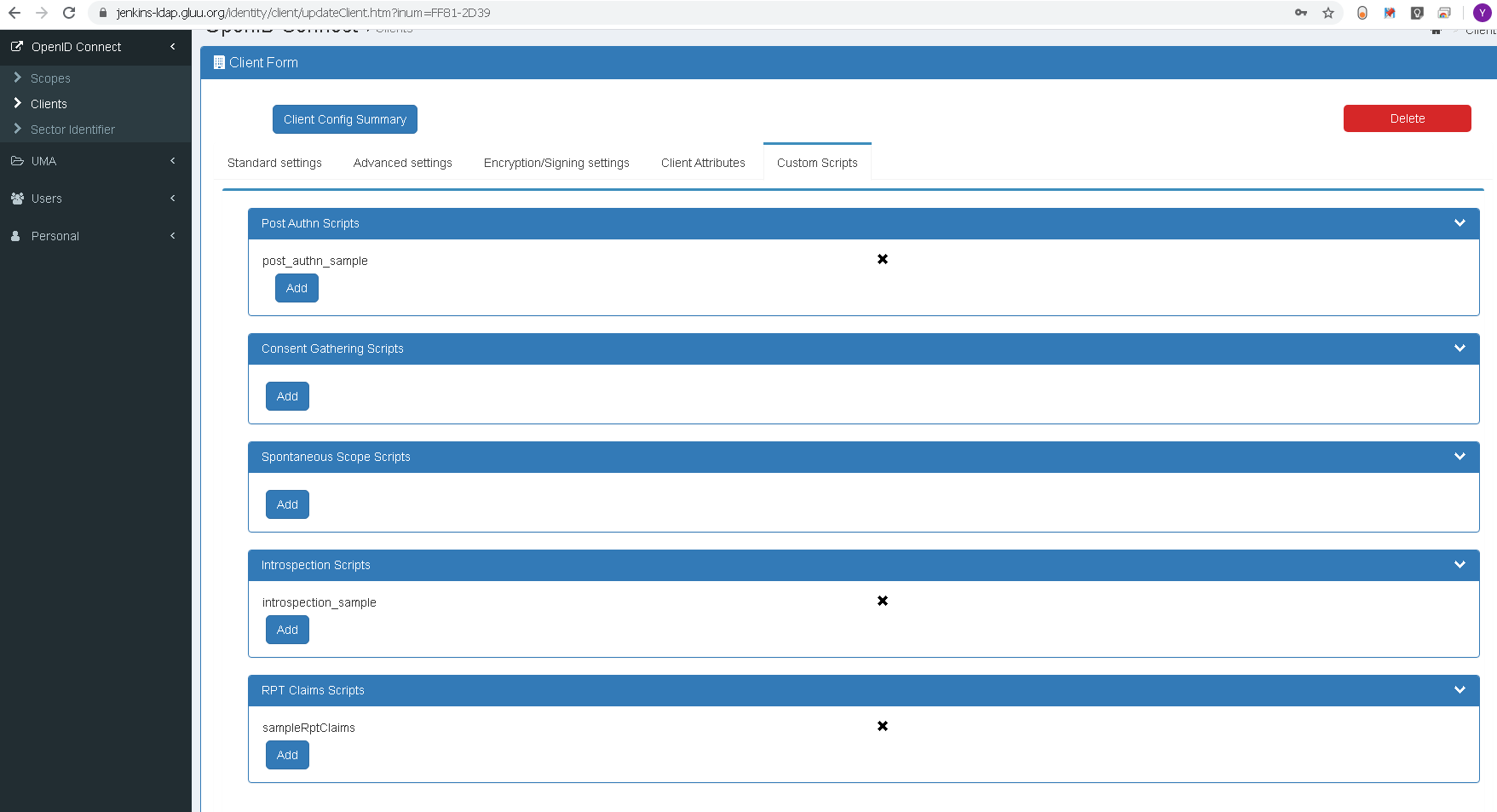Collapse the Consent Gathering Scripts panel
This screenshot has height=812, width=1497.
click(x=1460, y=348)
